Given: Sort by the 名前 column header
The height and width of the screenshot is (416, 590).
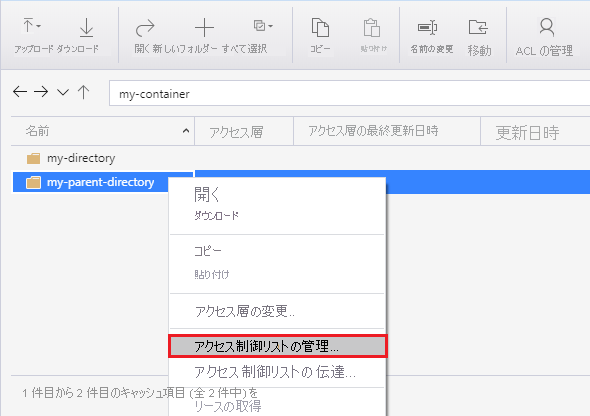Looking at the screenshot, I should (x=103, y=131).
